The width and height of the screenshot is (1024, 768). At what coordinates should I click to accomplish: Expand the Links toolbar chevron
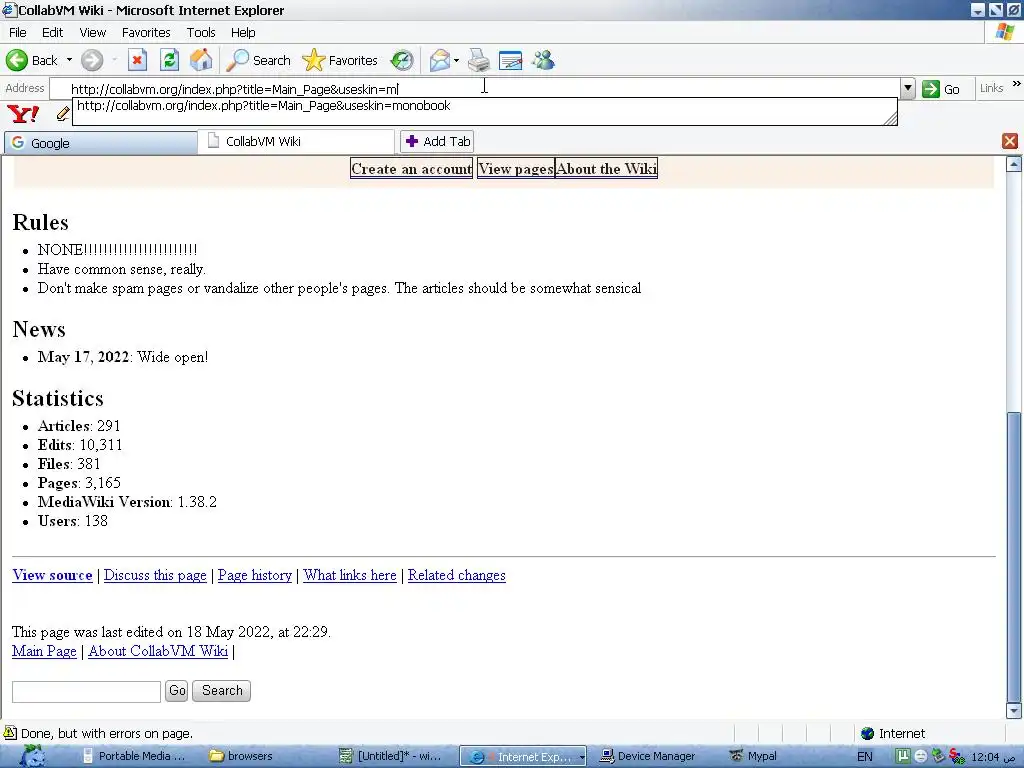1016,84
